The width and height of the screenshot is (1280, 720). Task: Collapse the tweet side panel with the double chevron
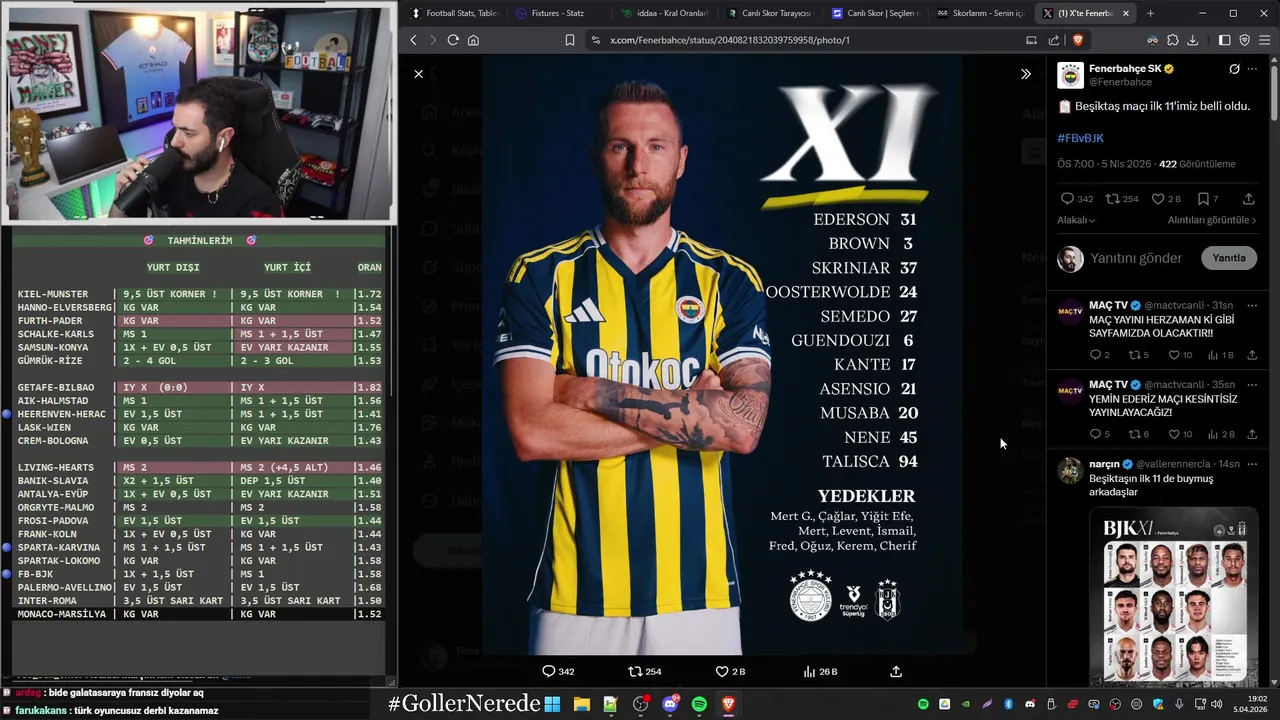1025,74
